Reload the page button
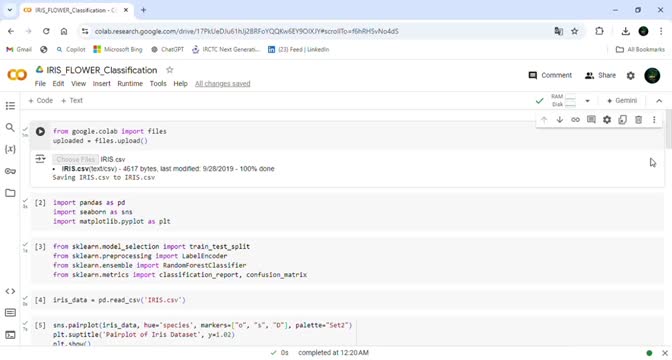The image size is (672, 360). [46, 31]
